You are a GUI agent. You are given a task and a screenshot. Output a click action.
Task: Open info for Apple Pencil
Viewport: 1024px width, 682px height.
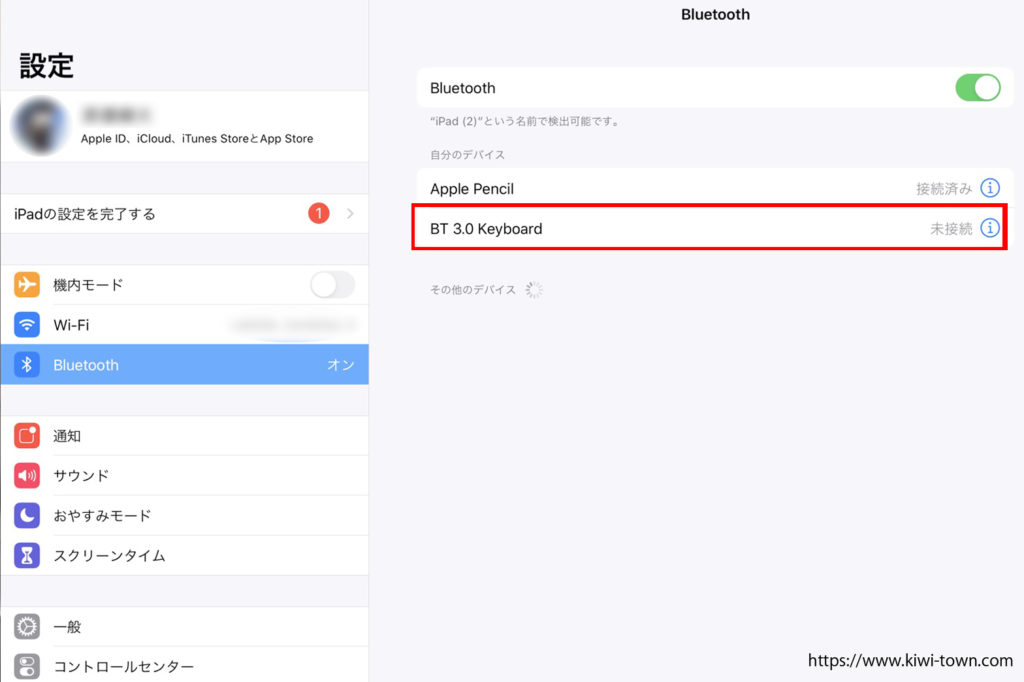990,188
